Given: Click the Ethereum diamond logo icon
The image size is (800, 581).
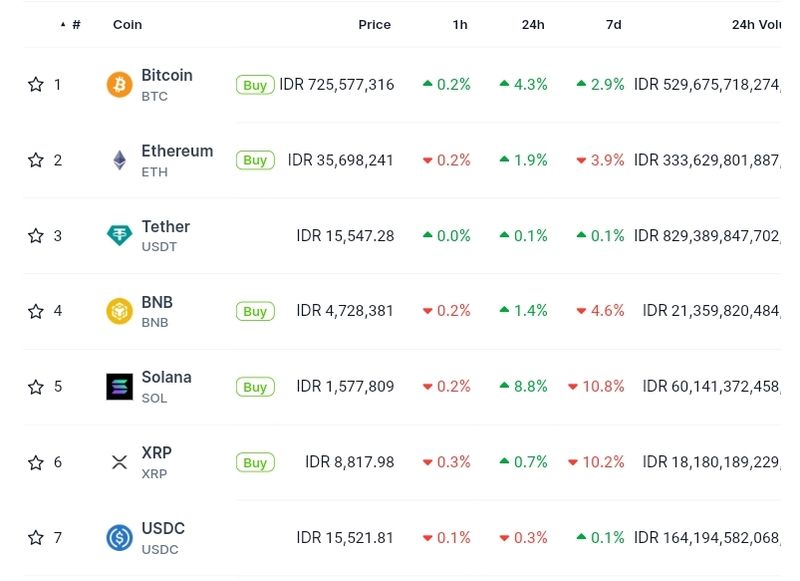Looking at the screenshot, I should click(119, 160).
